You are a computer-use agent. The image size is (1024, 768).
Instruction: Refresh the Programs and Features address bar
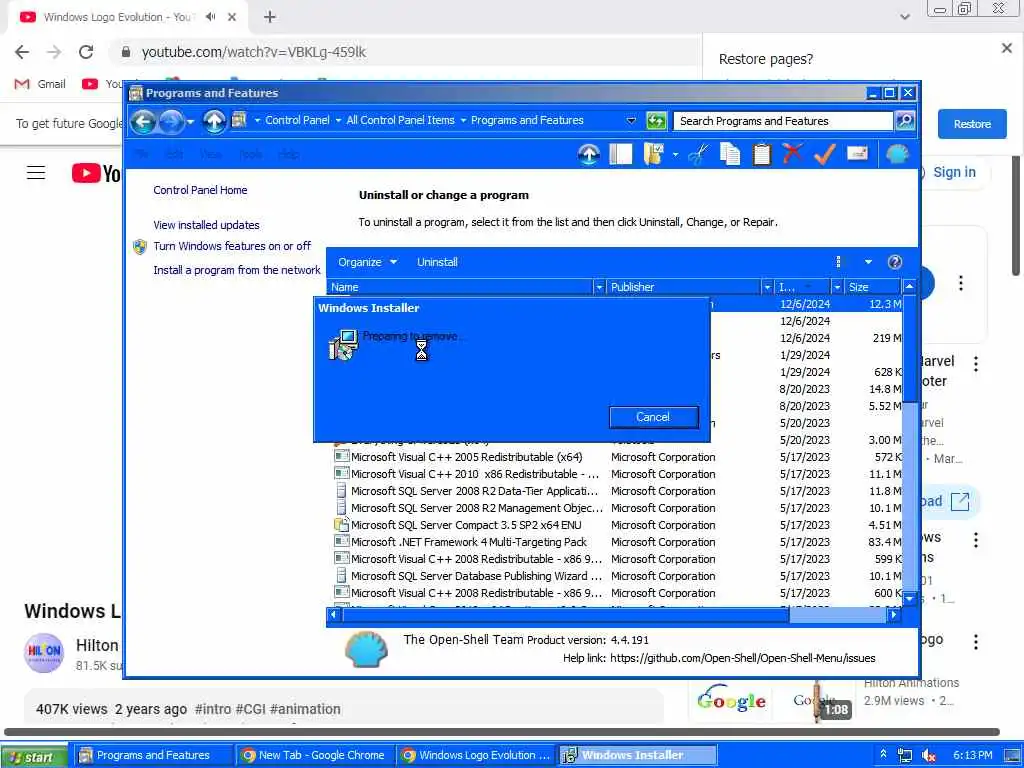coord(656,121)
